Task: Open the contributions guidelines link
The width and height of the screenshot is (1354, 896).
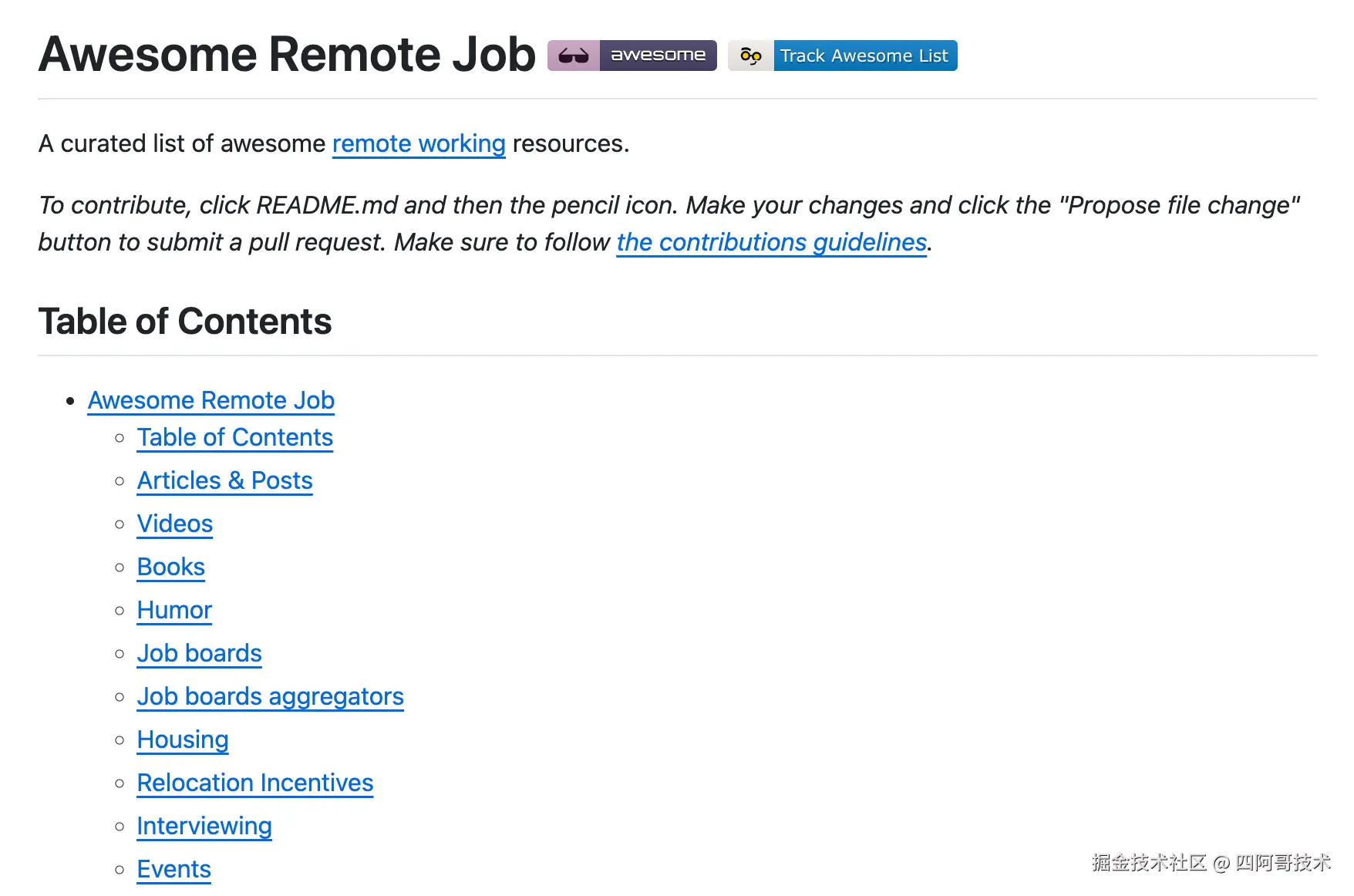Action: pyautogui.click(x=771, y=242)
